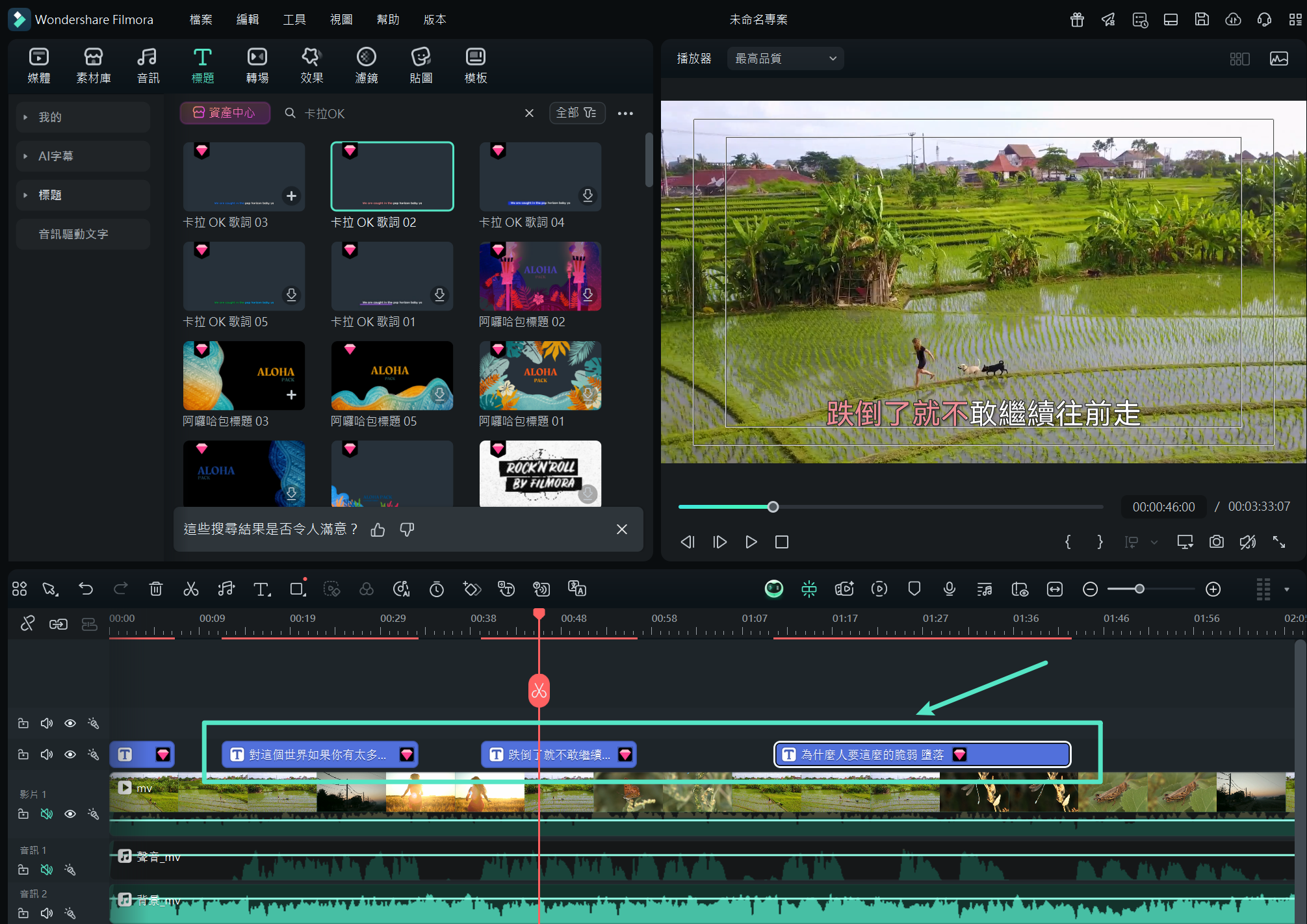Set mark in point
1307x924 pixels.
click(1068, 542)
